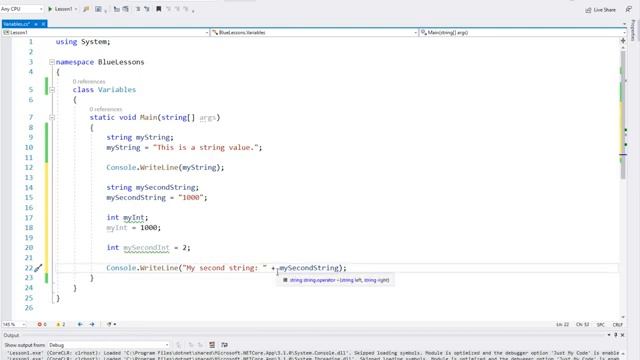Close the Variables.cs tab
Screen dimensions: 640x360
point(43,24)
